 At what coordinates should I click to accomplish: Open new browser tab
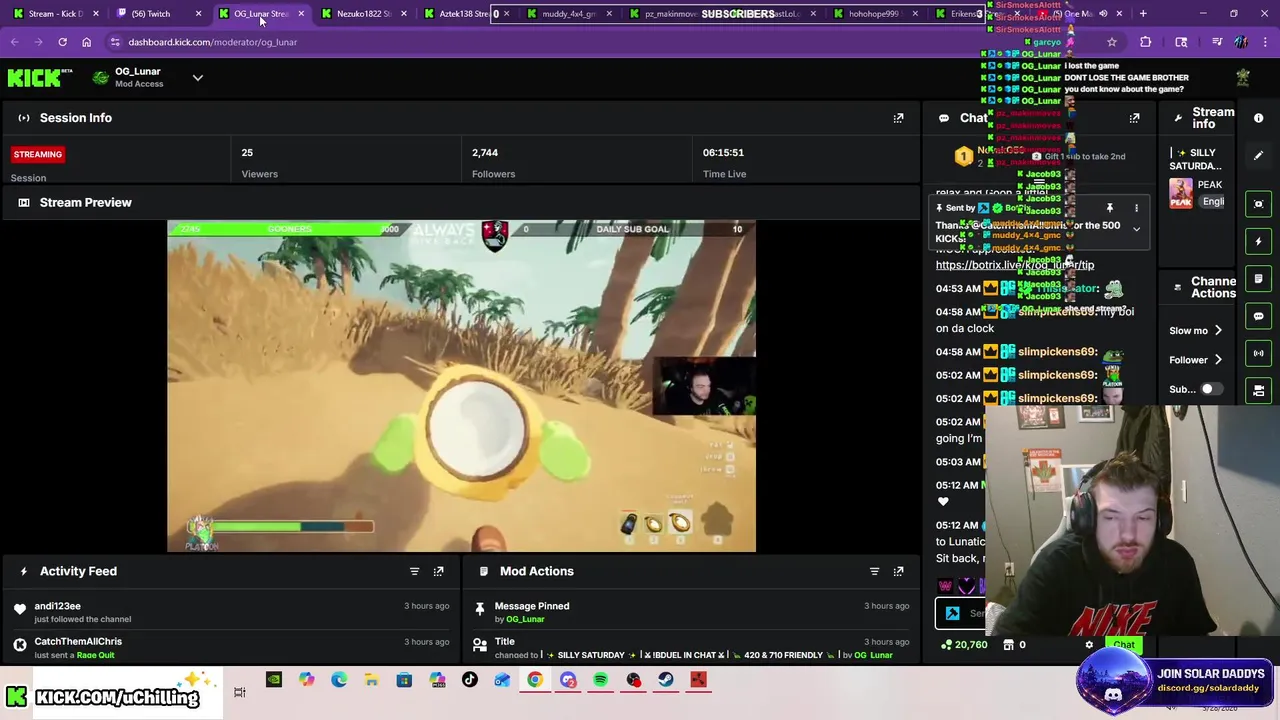(x=1143, y=14)
